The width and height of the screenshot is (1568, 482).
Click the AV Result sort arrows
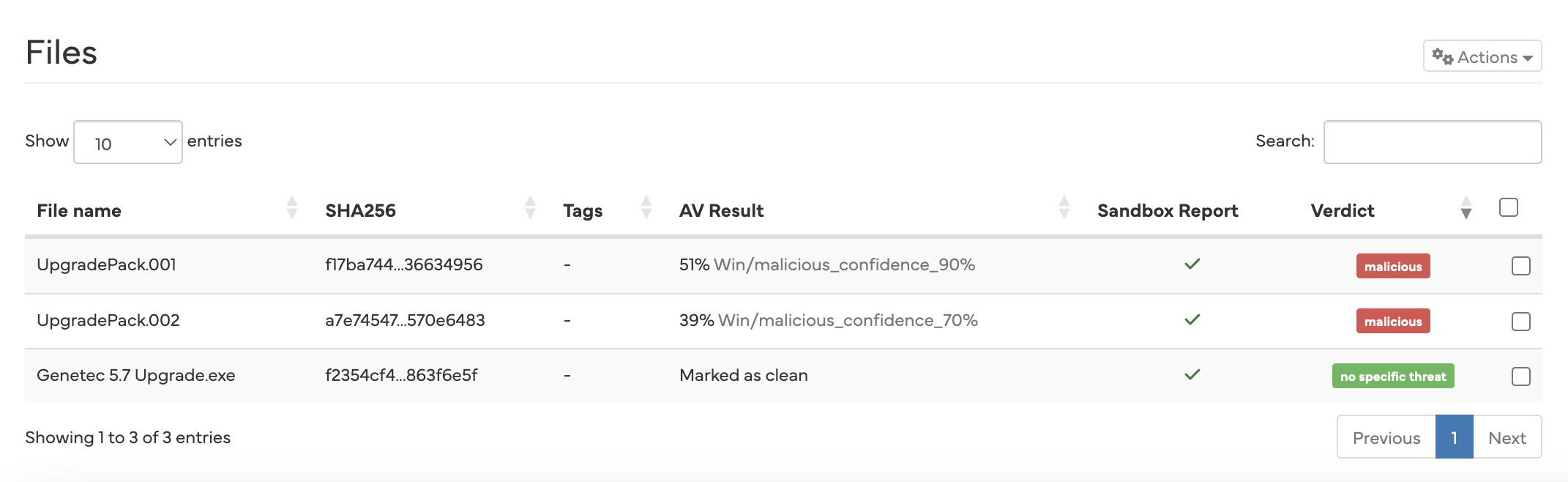tap(1064, 208)
